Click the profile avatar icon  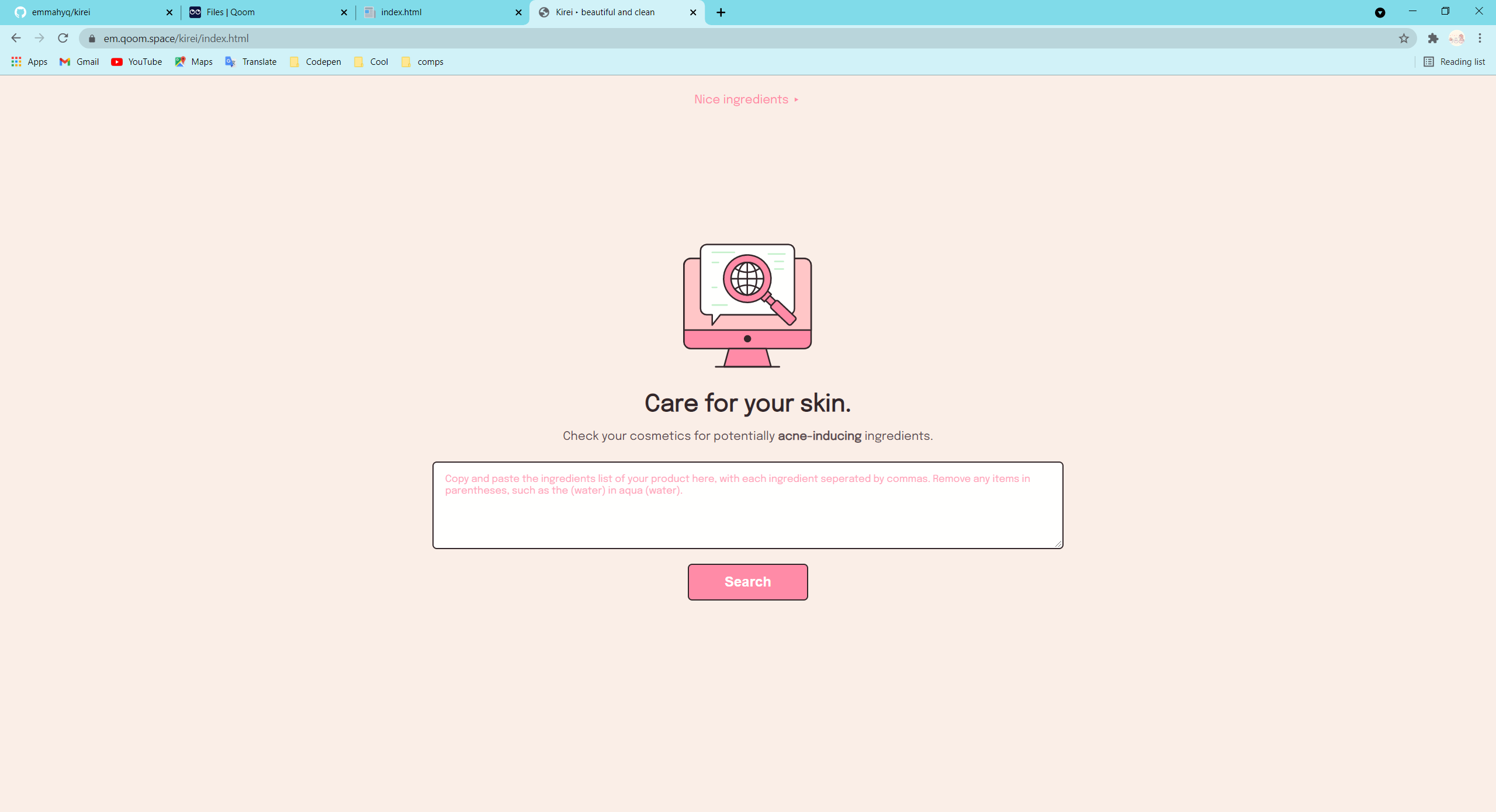(1456, 38)
